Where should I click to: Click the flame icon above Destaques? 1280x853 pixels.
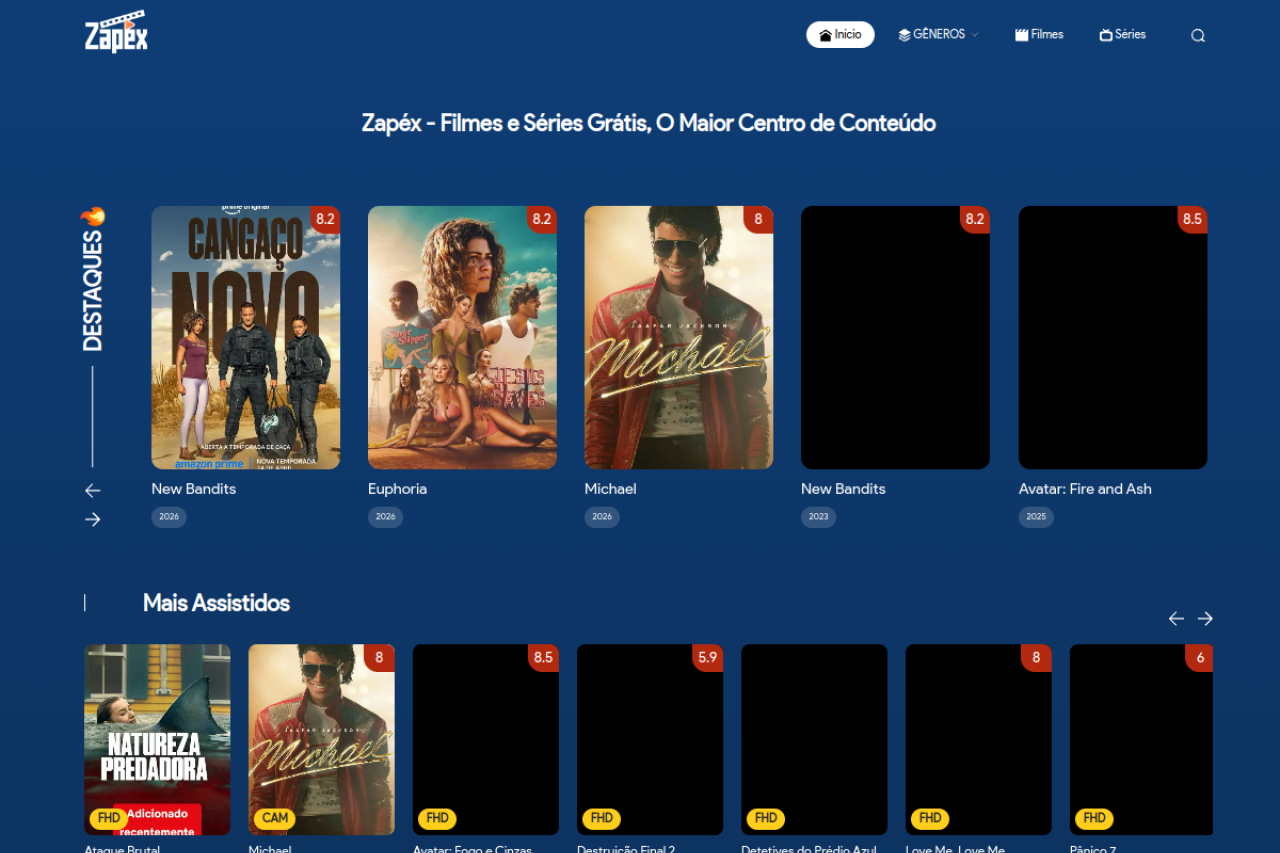pyautogui.click(x=93, y=216)
